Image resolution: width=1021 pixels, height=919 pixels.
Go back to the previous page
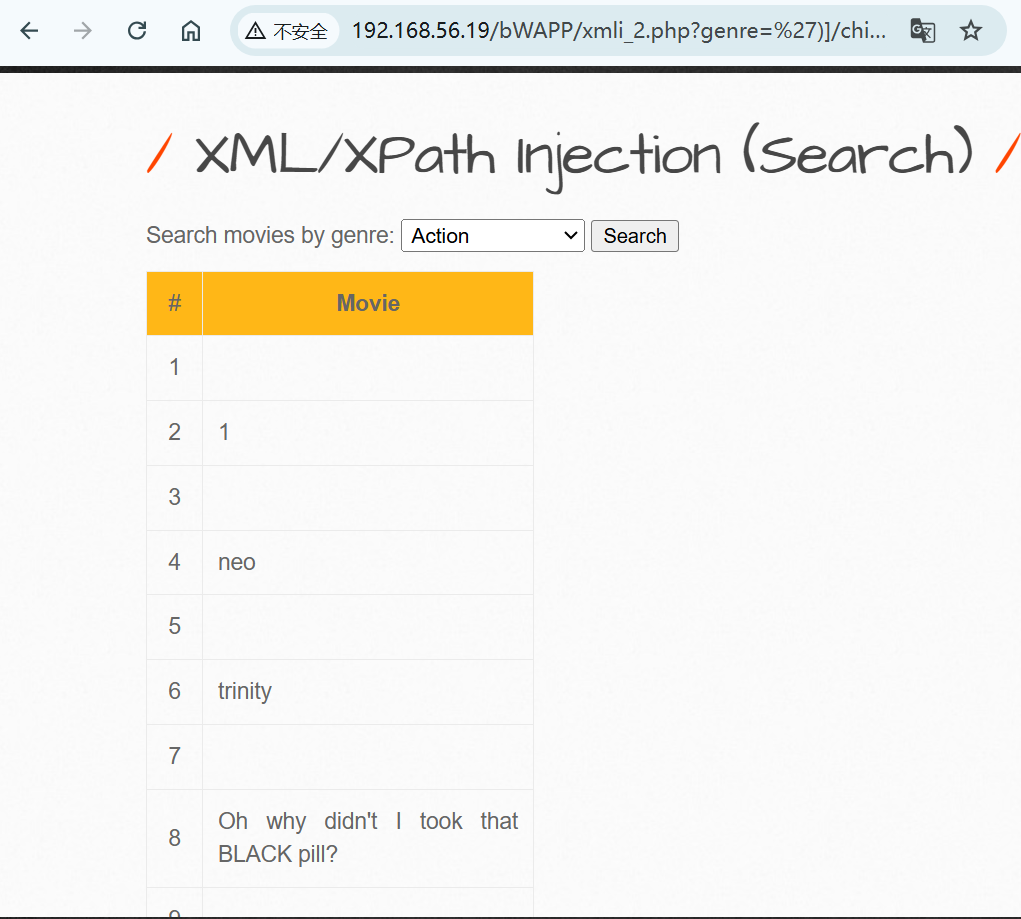point(29,31)
